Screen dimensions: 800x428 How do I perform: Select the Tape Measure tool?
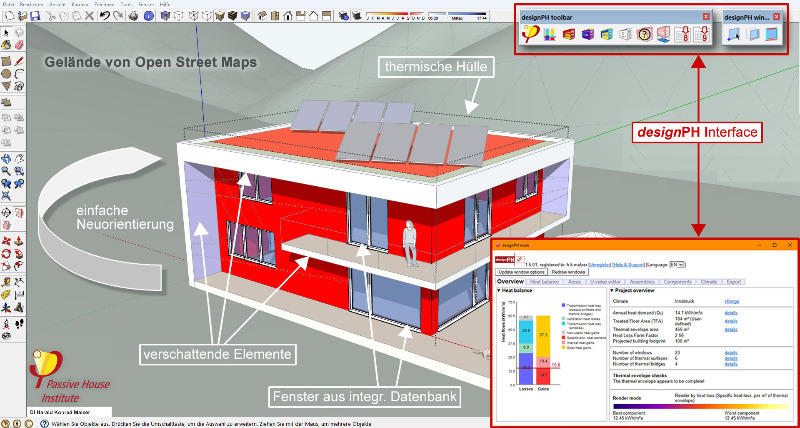tap(6, 282)
